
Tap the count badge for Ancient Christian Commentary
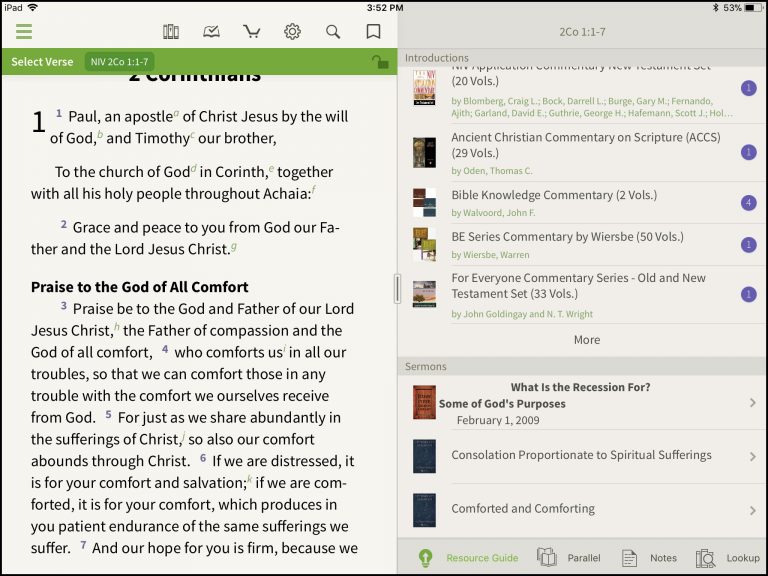748,152
